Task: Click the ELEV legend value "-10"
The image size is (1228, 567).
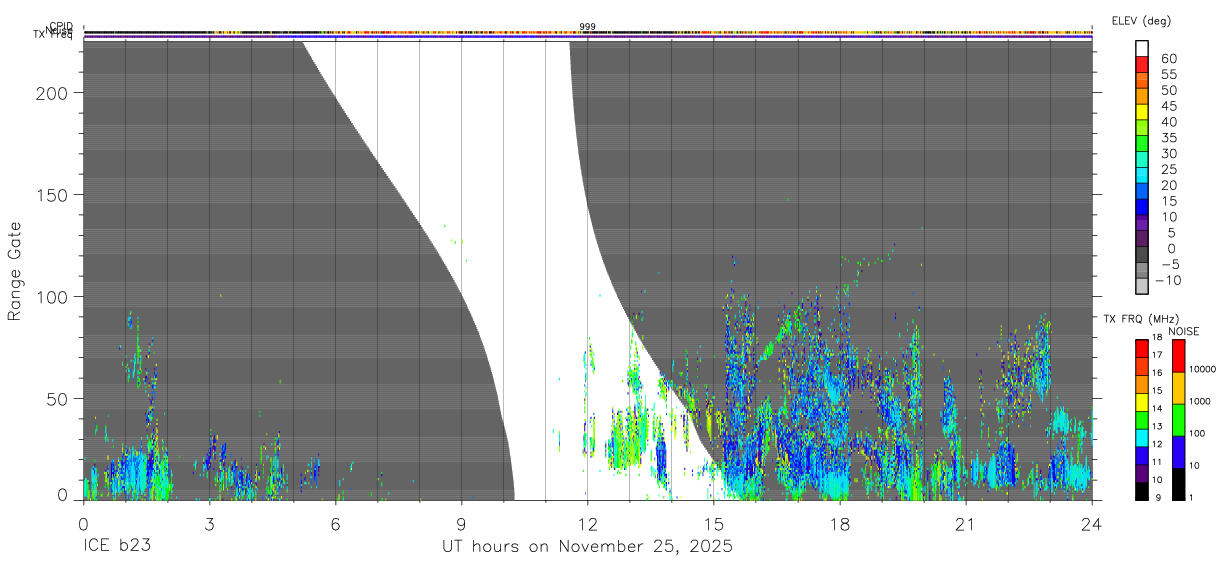Action: coord(1167,280)
